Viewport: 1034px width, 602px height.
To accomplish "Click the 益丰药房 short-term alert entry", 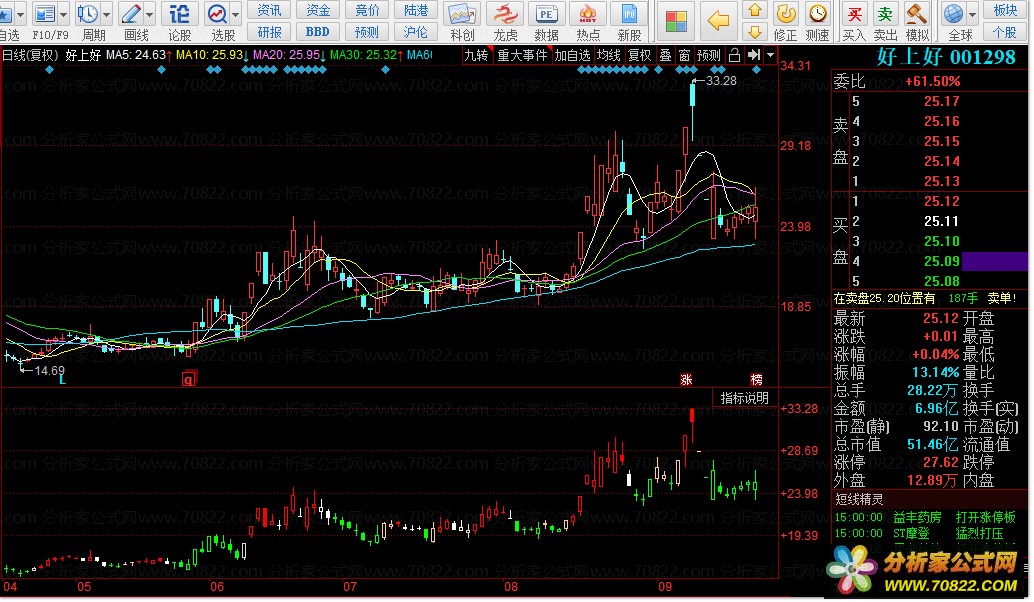I will pyautogui.click(x=917, y=518).
